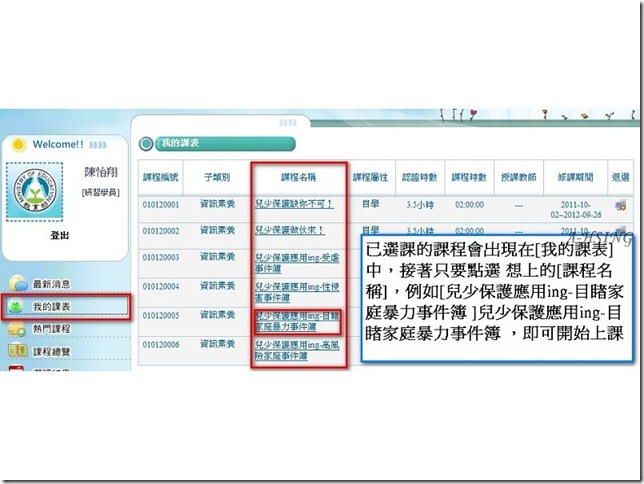Click 資訊素養 in row 010120003
This screenshot has width=644, height=484.
coord(217,257)
